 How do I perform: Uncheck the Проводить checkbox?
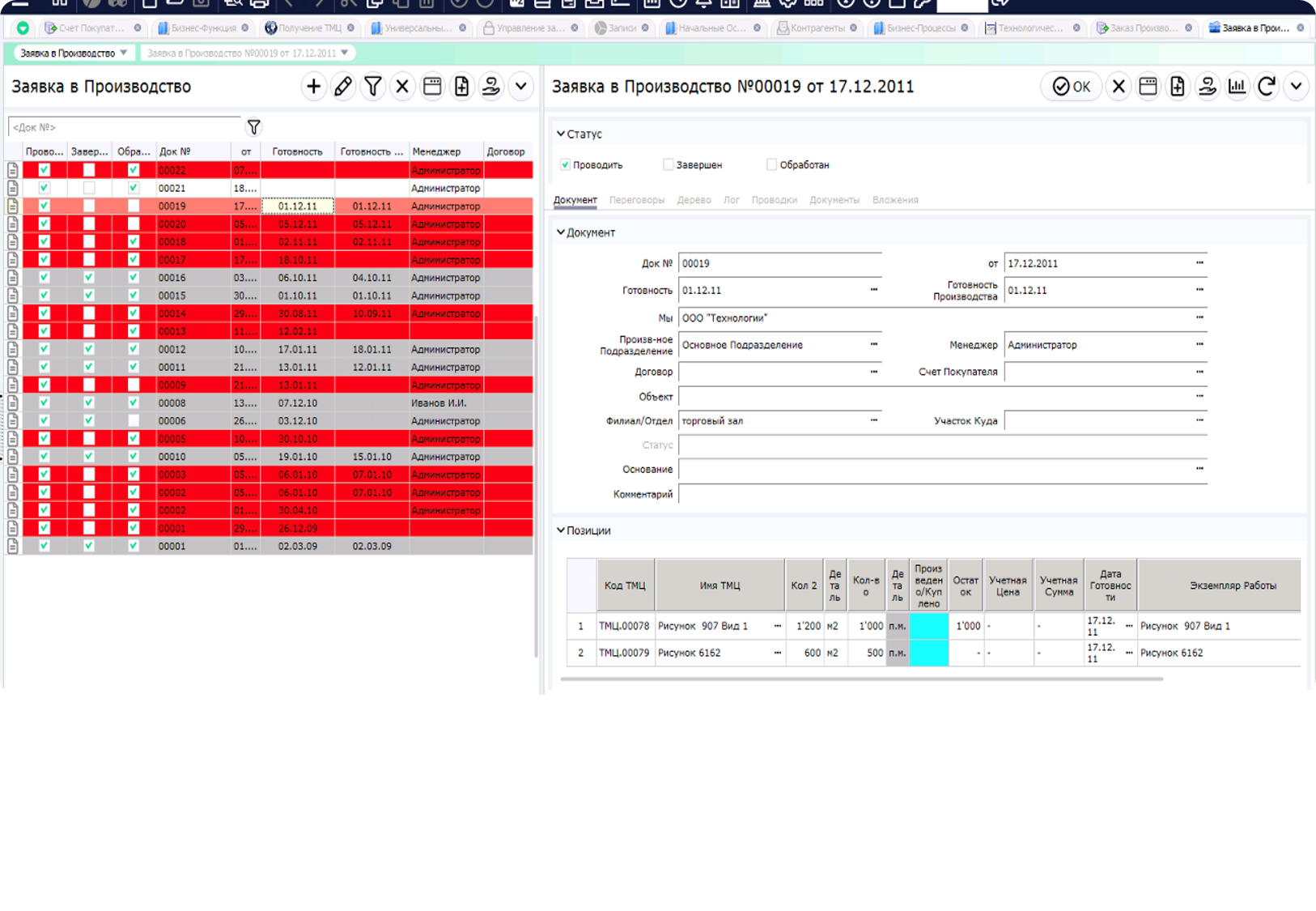coord(565,165)
